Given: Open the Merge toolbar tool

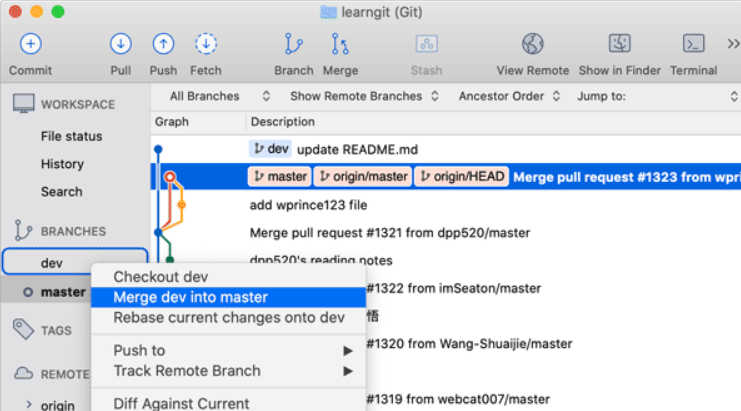Looking at the screenshot, I should click(x=340, y=44).
